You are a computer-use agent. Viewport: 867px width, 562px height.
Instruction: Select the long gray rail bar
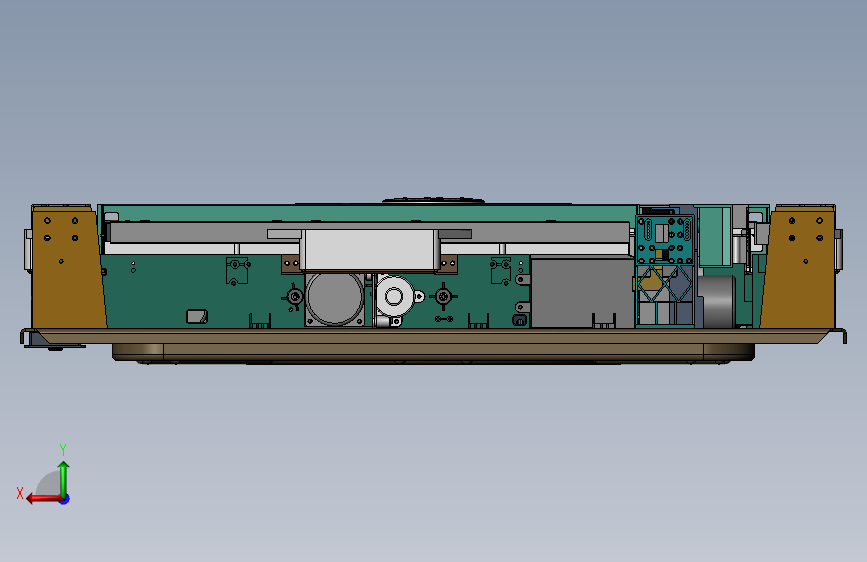(369, 232)
